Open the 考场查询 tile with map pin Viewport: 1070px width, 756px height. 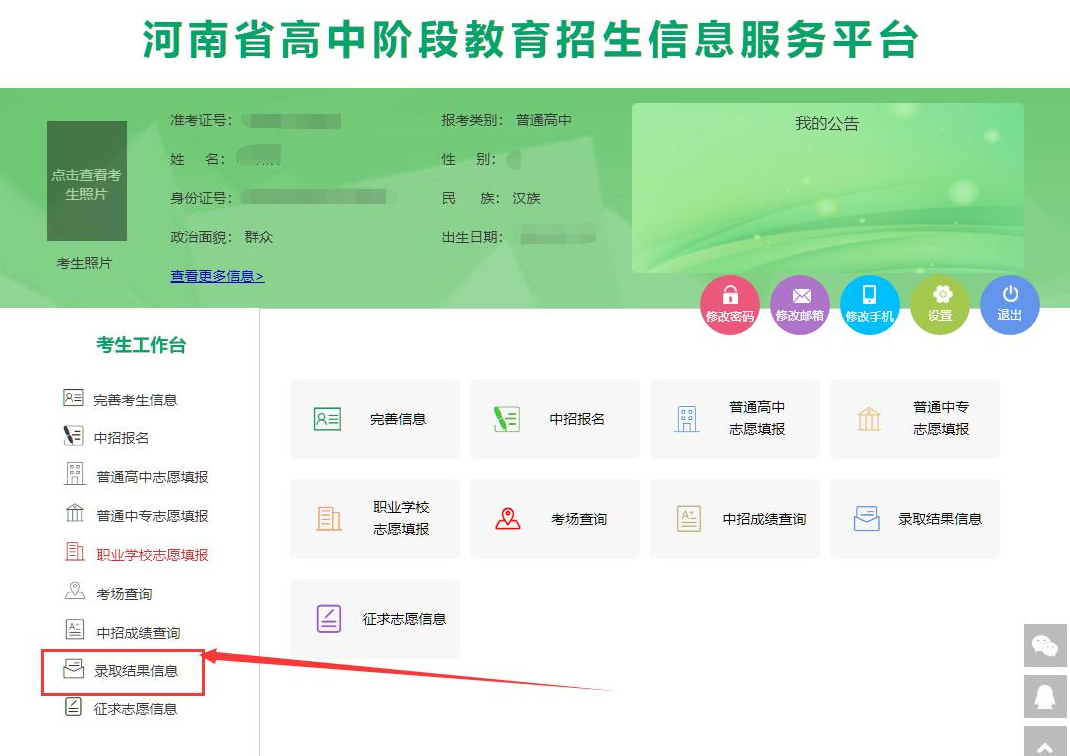tap(554, 519)
